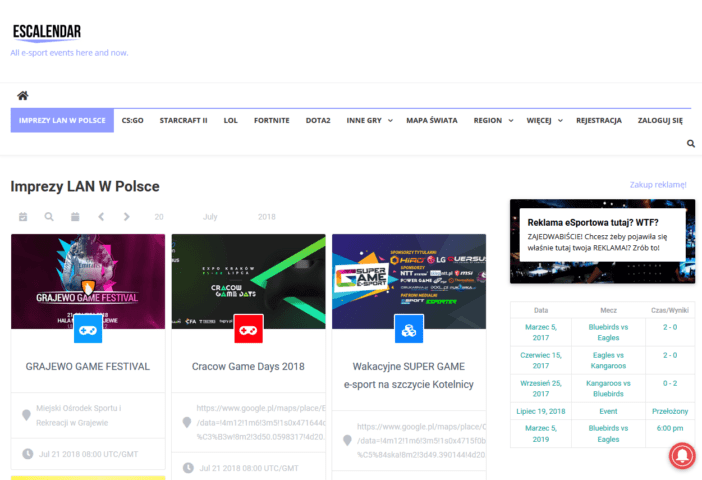Select the year value 2018
The width and height of the screenshot is (702, 480).
click(x=266, y=217)
